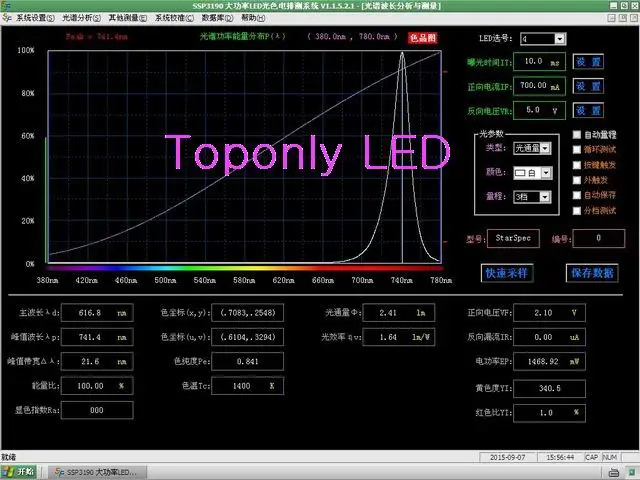Click the 色纯度Pe value 0.841

click(247, 362)
